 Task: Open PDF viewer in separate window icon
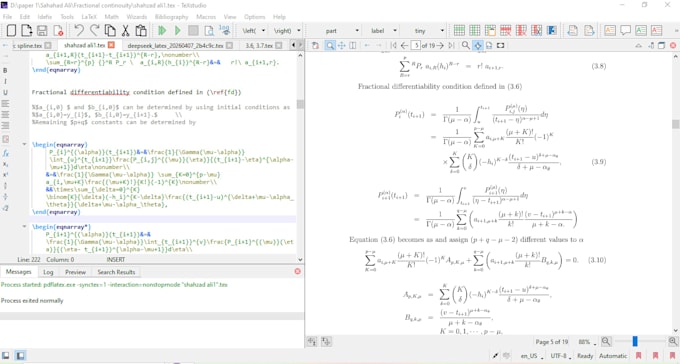(x=661, y=45)
